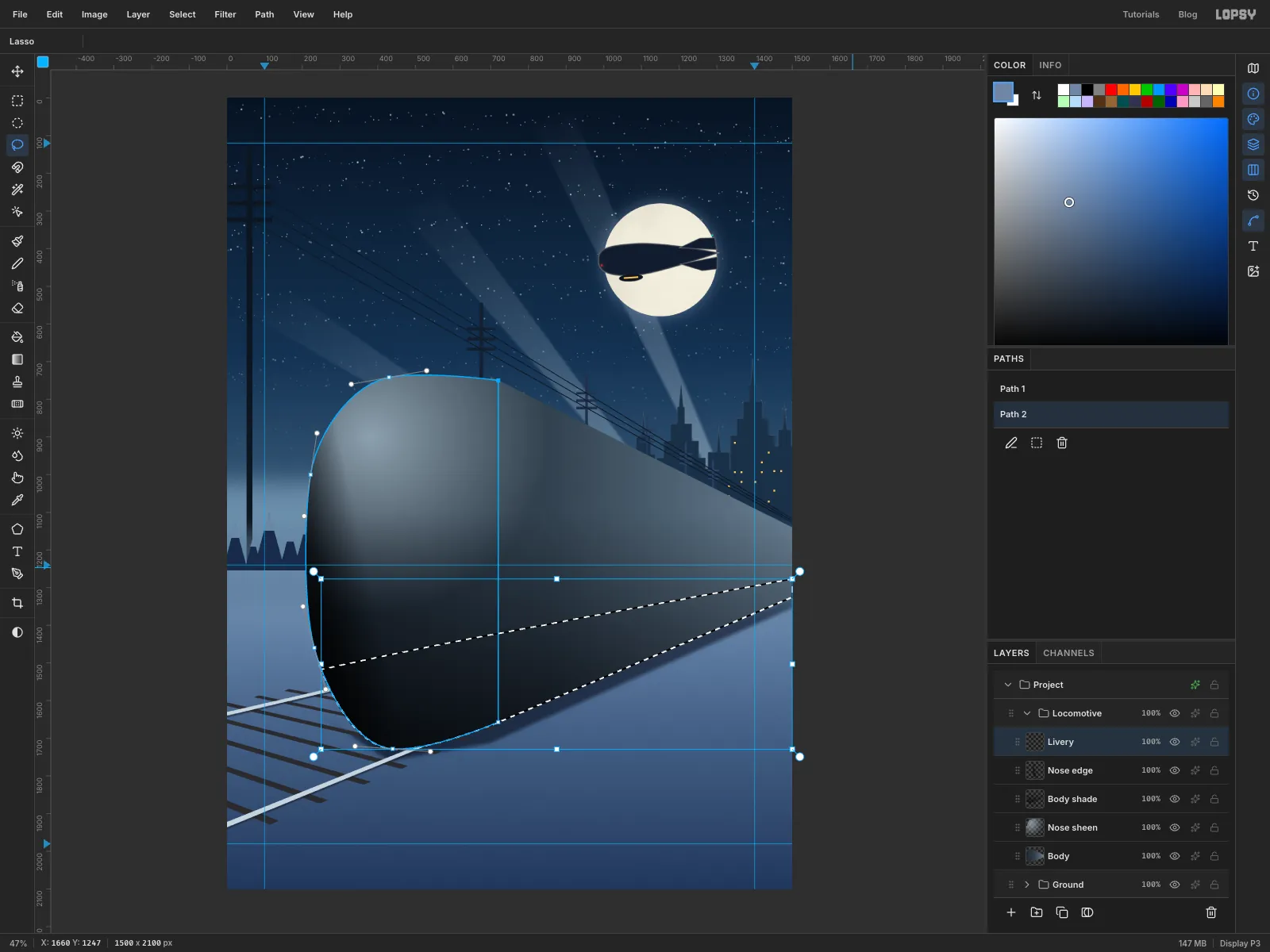Switch to the Channels tab
This screenshot has height=952, width=1270.
coord(1068,653)
